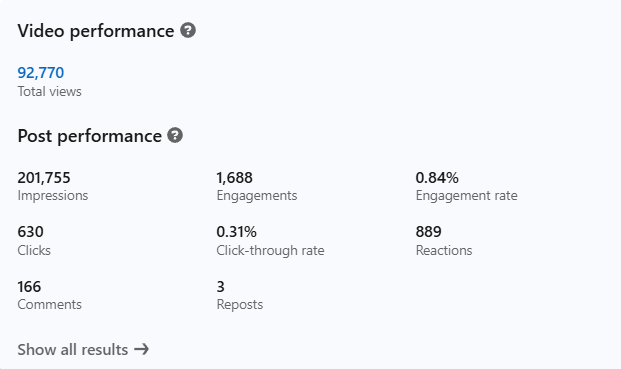Select the Post performance heading
This screenshot has width=621, height=369.
click(x=90, y=136)
